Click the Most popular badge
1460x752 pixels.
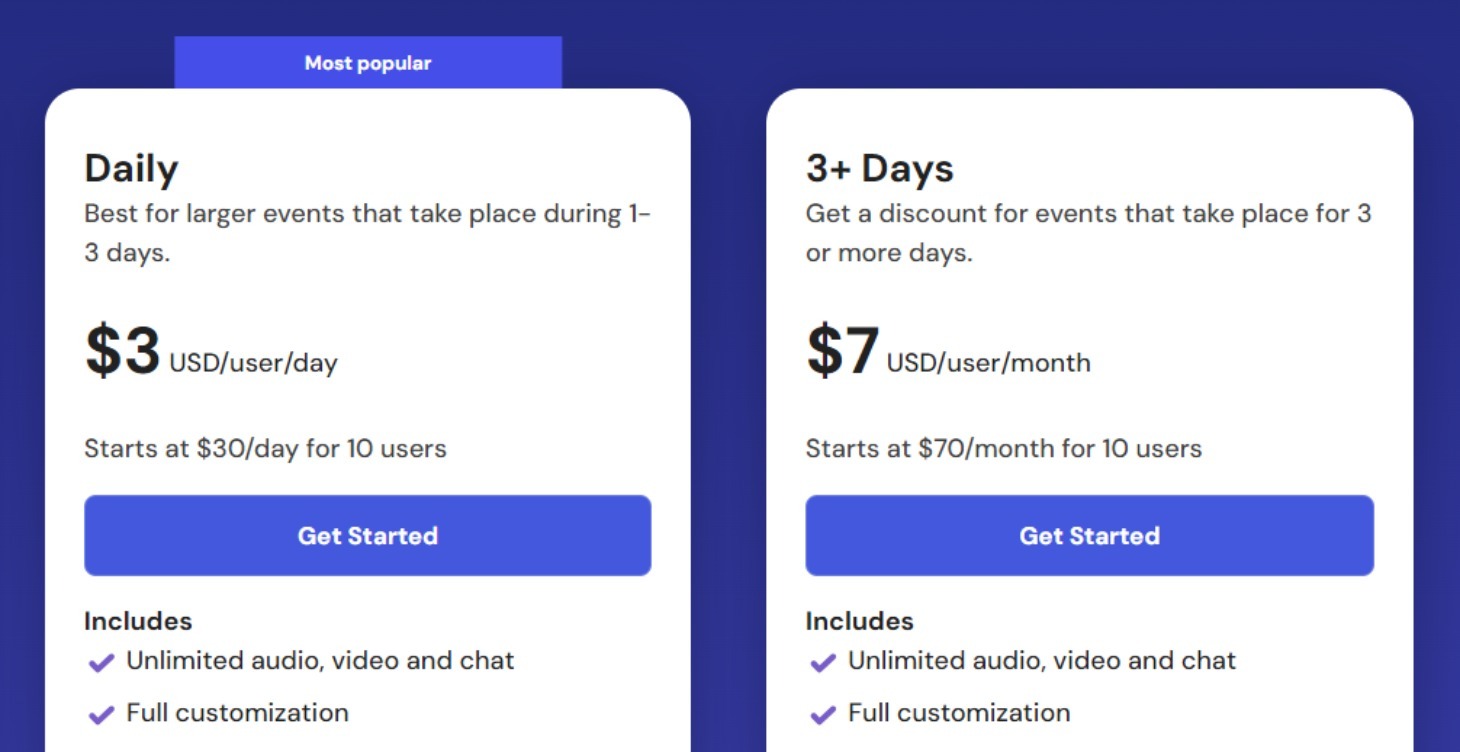coord(368,63)
